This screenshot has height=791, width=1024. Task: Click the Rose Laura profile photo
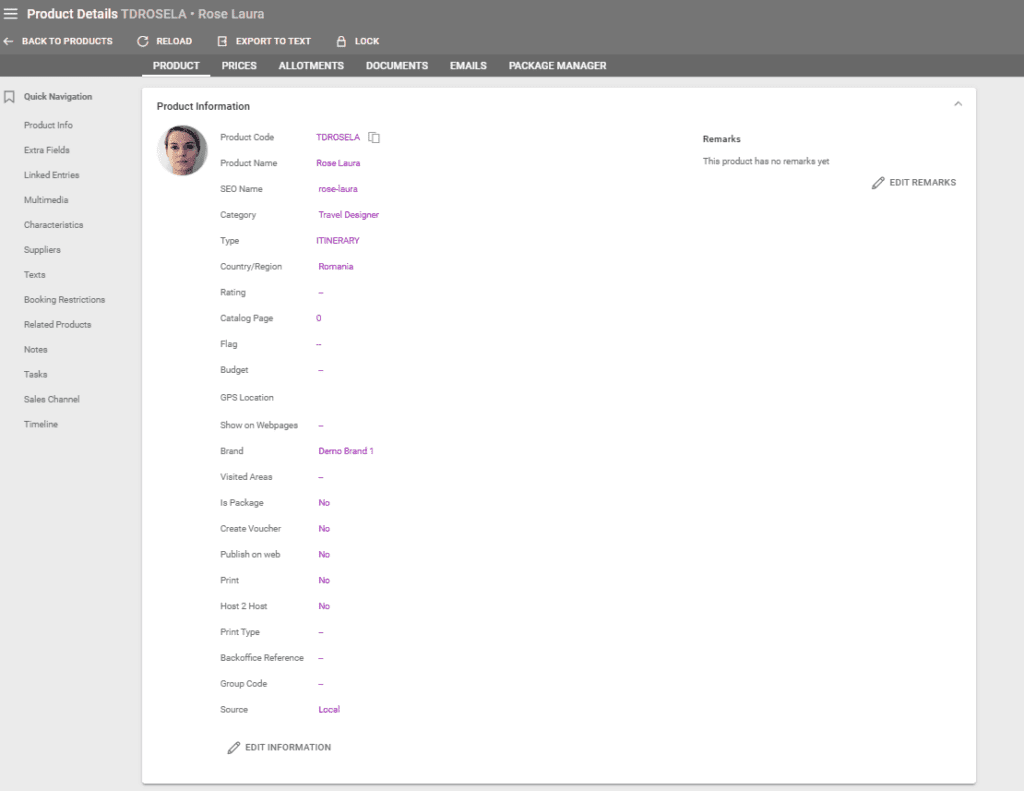coord(183,151)
